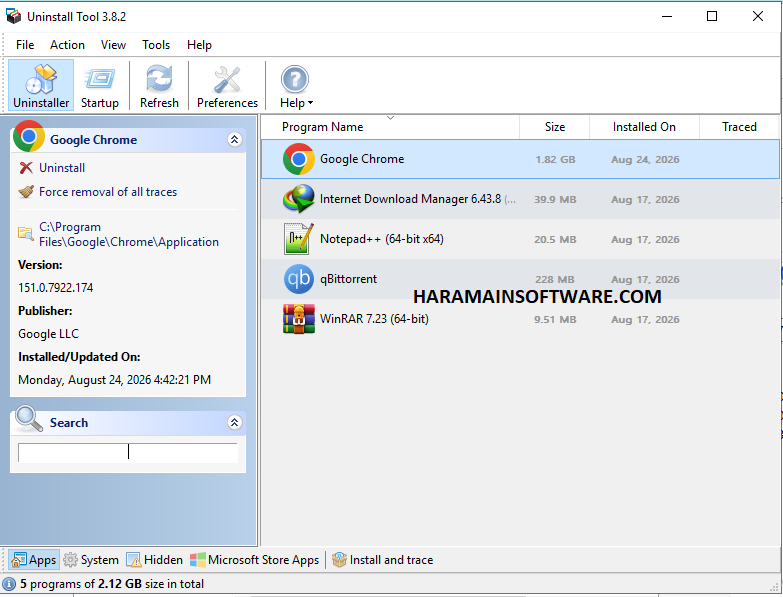The height and width of the screenshot is (597, 783).
Task: Open the Preferences tool
Action: (227, 85)
